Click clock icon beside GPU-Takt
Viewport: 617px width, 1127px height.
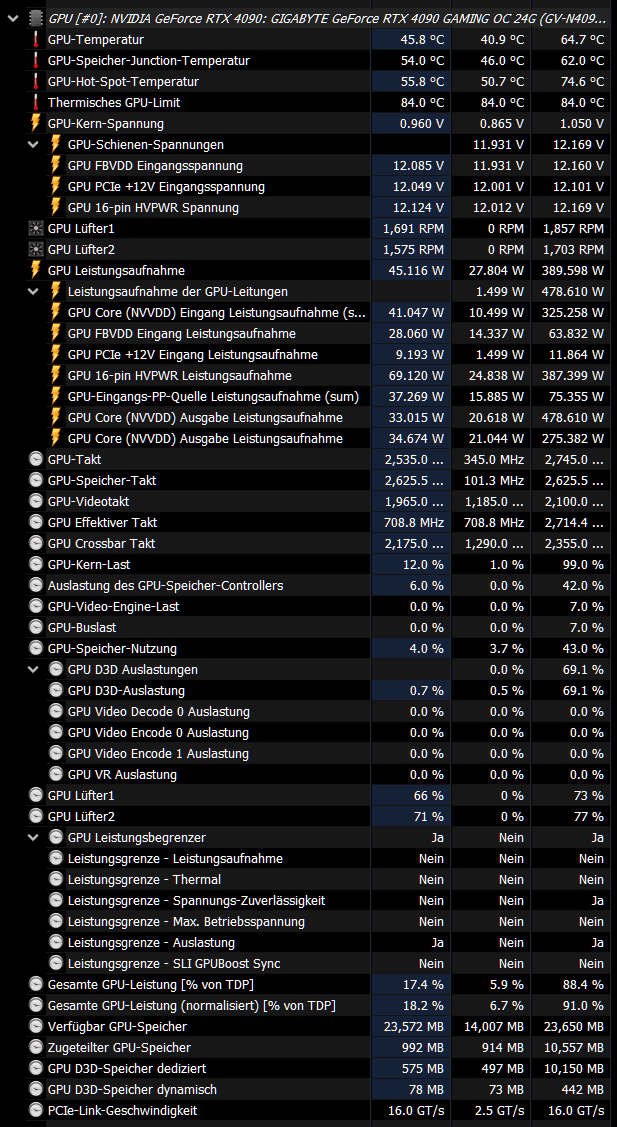pos(35,459)
